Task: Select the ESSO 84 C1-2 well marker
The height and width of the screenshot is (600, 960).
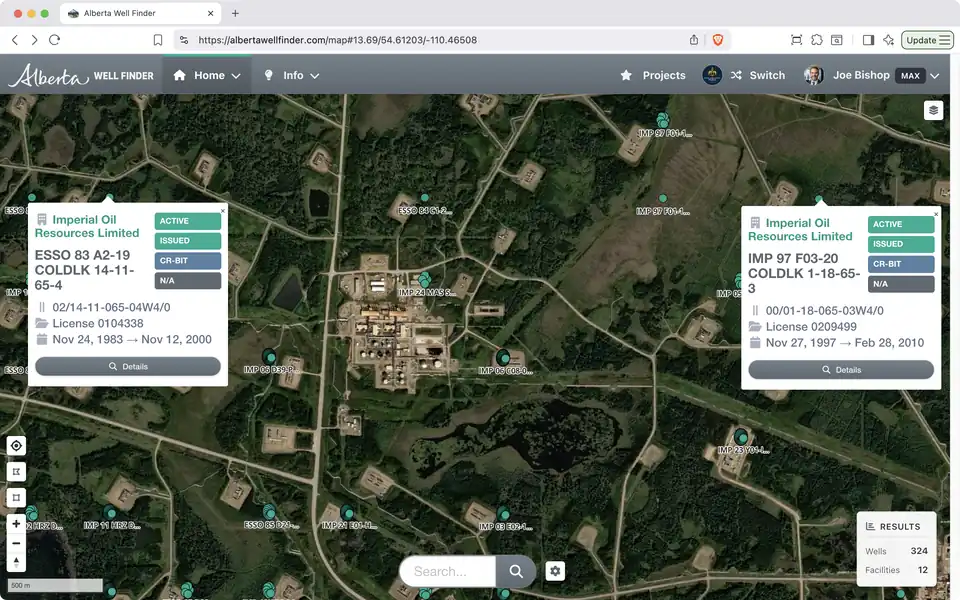Action: click(424, 198)
